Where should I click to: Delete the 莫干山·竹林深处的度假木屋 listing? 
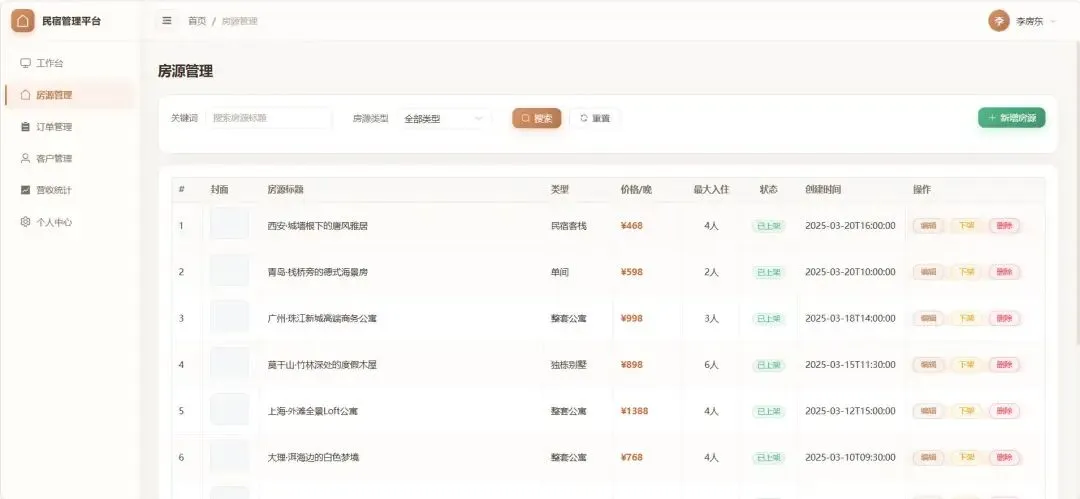pyautogui.click(x=1004, y=365)
